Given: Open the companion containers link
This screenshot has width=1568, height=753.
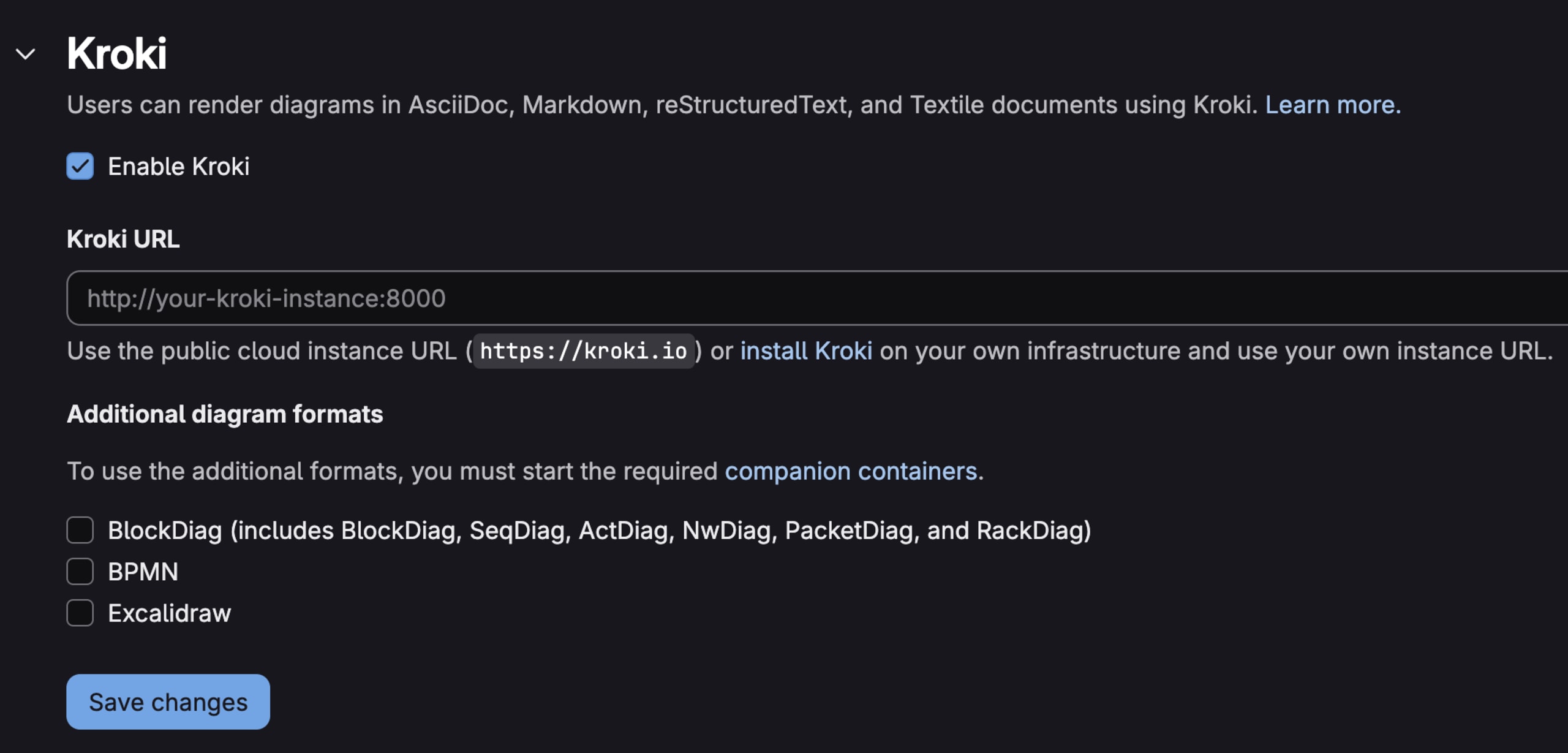Looking at the screenshot, I should pos(850,471).
